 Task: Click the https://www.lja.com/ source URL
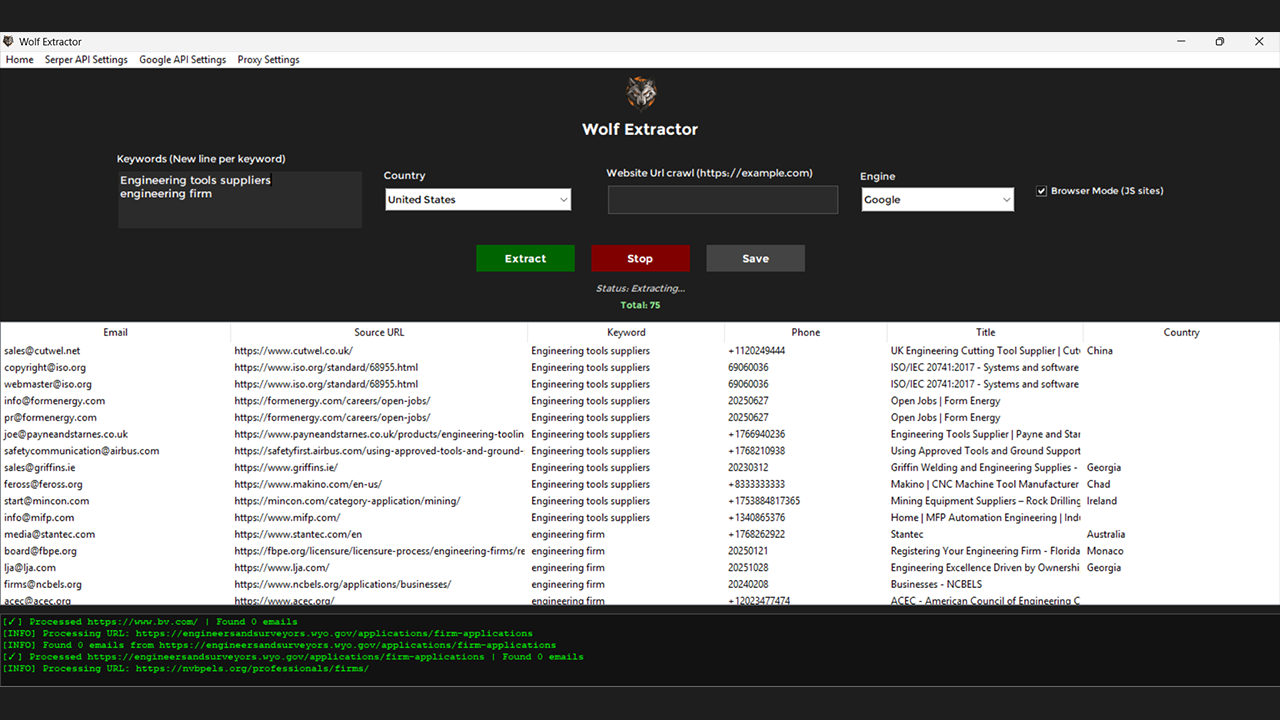coord(282,568)
